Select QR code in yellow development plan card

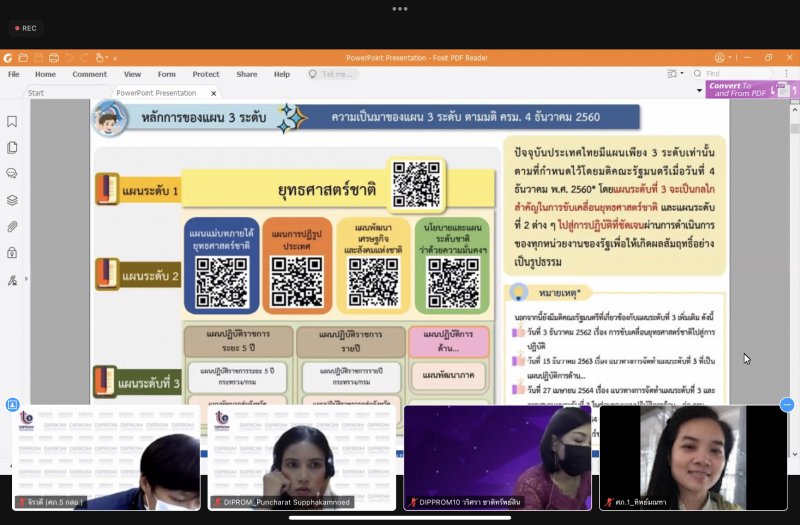pyautogui.click(x=374, y=282)
